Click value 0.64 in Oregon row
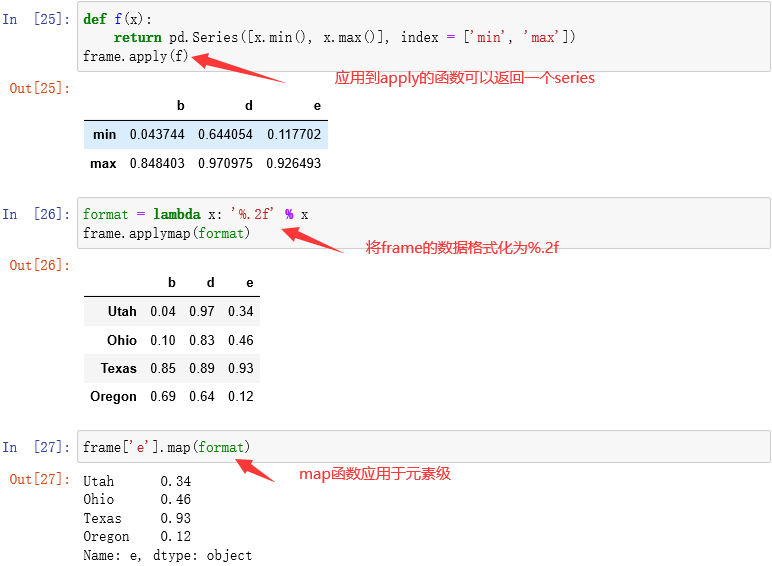The image size is (772, 566). click(x=202, y=397)
